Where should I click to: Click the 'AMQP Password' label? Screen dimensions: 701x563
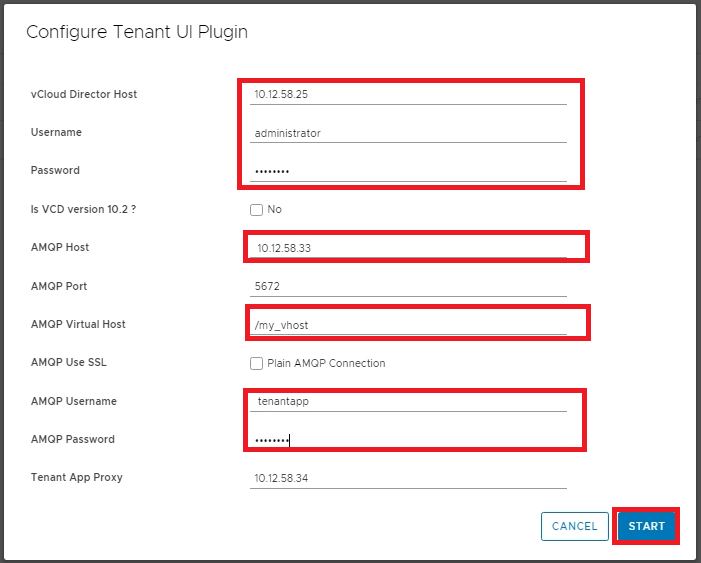pyautogui.click(x=72, y=439)
